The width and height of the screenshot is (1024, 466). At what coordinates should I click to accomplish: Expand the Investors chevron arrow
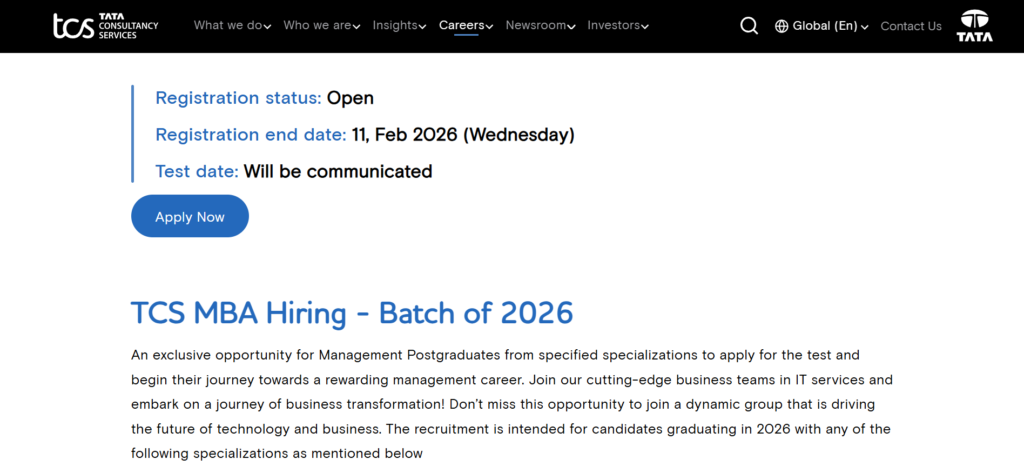645,27
